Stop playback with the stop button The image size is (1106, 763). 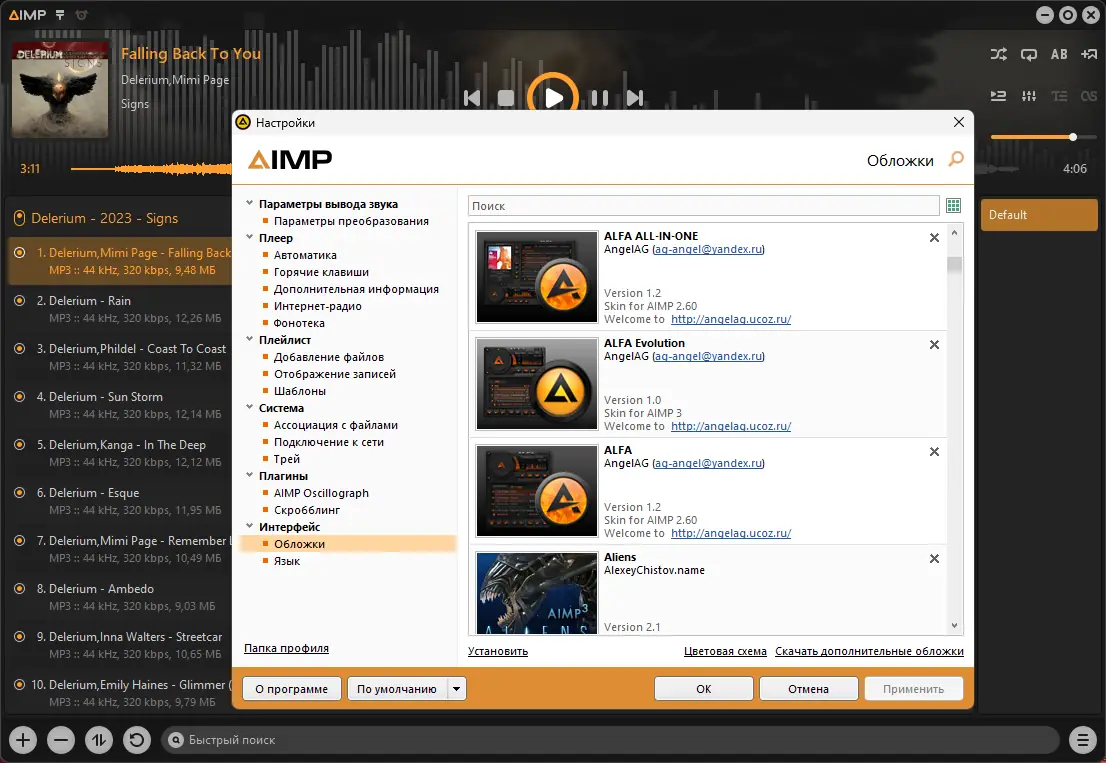[506, 98]
